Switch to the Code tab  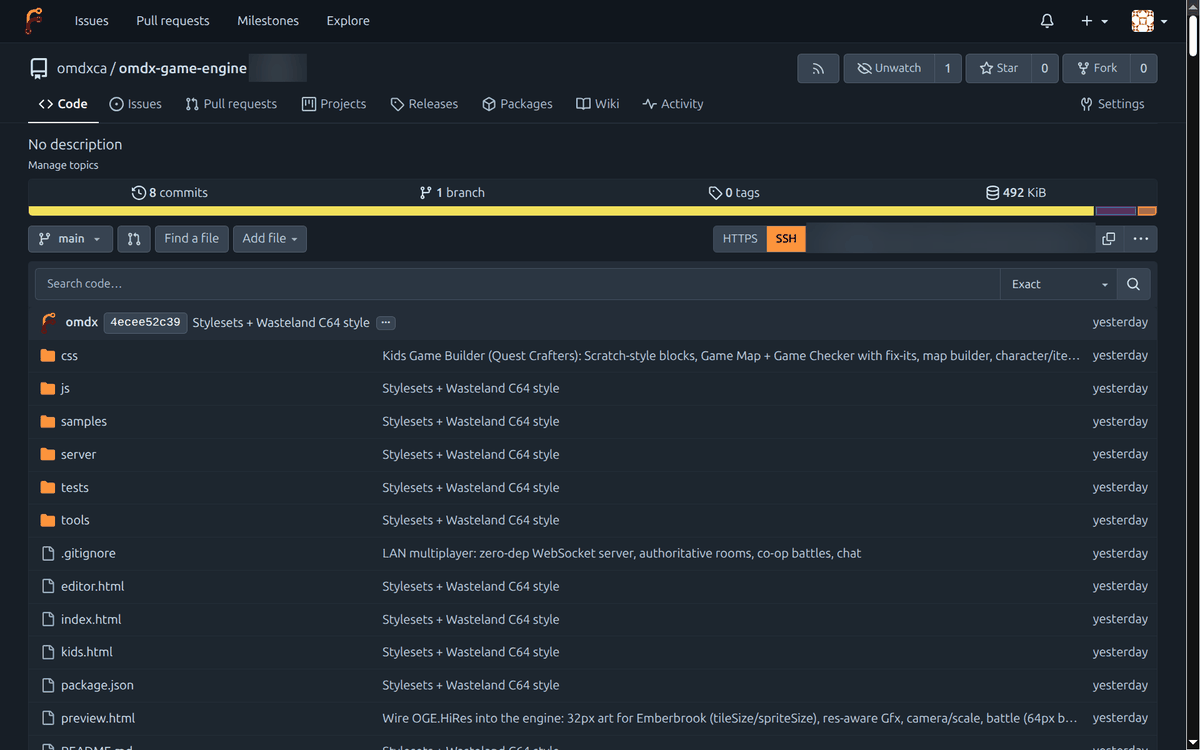click(x=63, y=104)
